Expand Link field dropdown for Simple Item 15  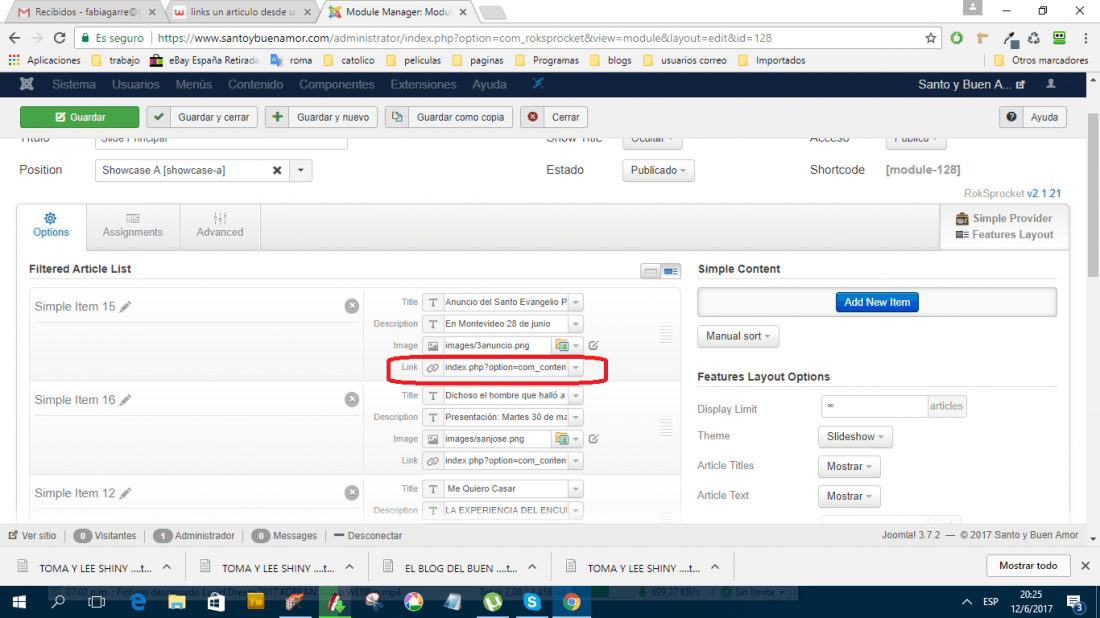coord(575,368)
